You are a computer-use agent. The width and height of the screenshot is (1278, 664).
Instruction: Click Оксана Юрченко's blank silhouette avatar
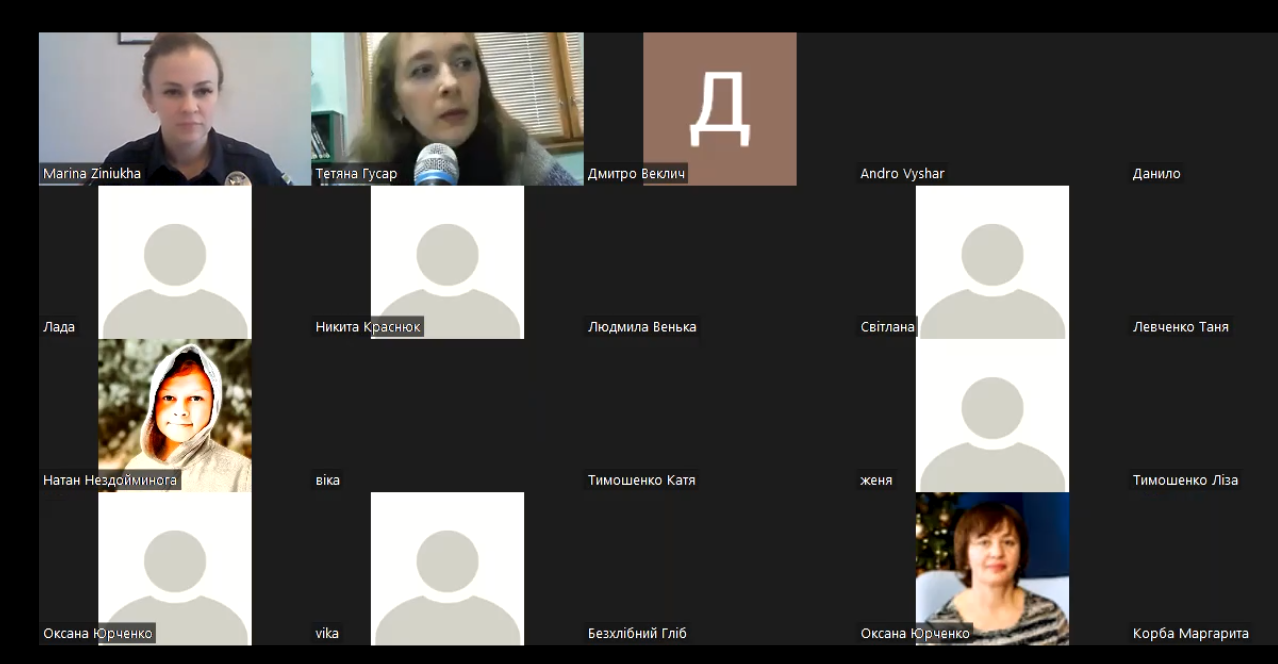pos(175,568)
